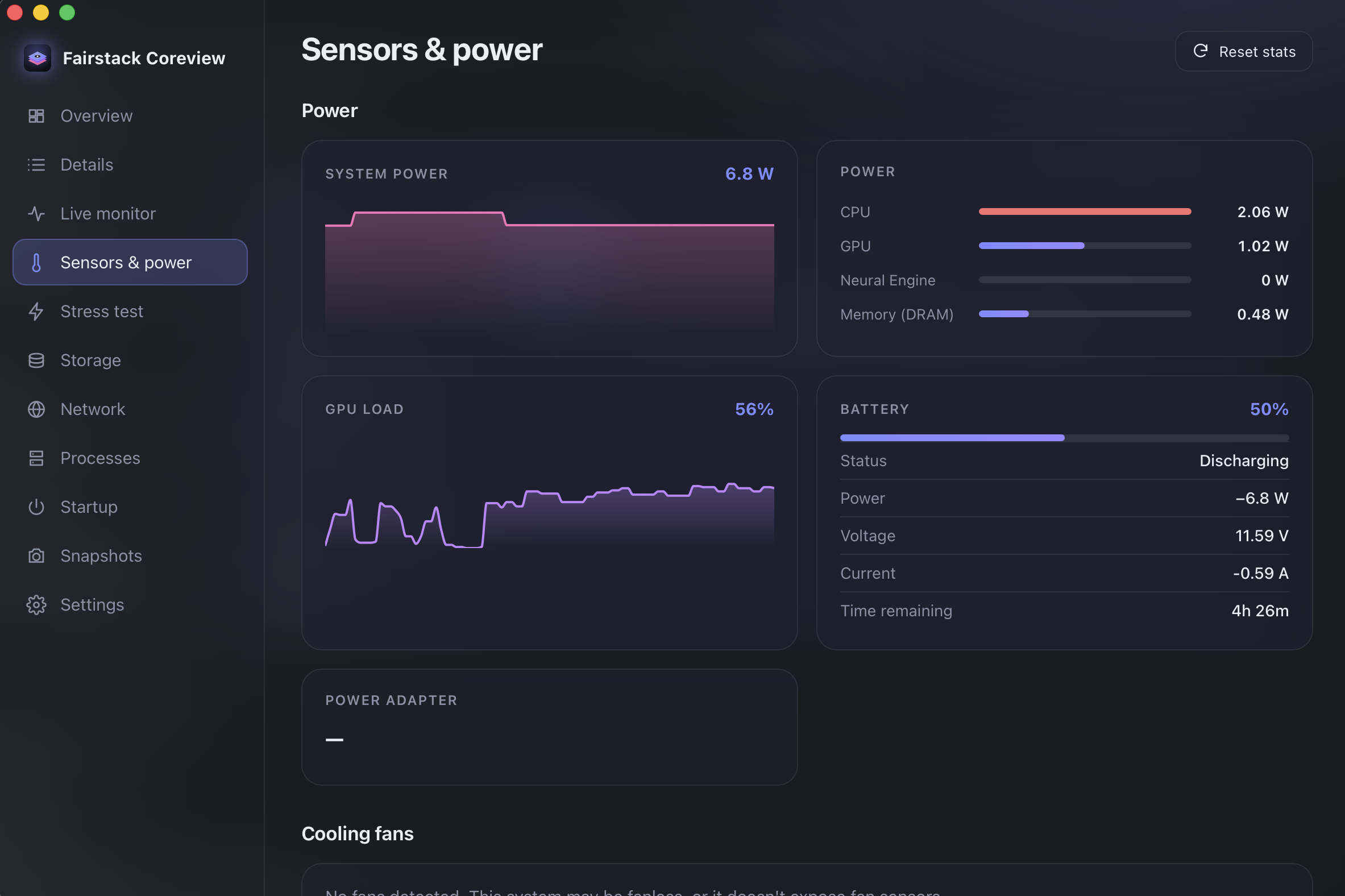Open the Network section
Screen dimensions: 1345x896
tap(130, 409)
